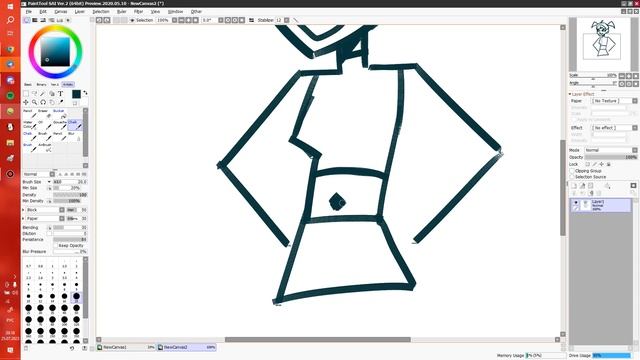Select the Move tool
The image size is (640, 360).
(26, 102)
